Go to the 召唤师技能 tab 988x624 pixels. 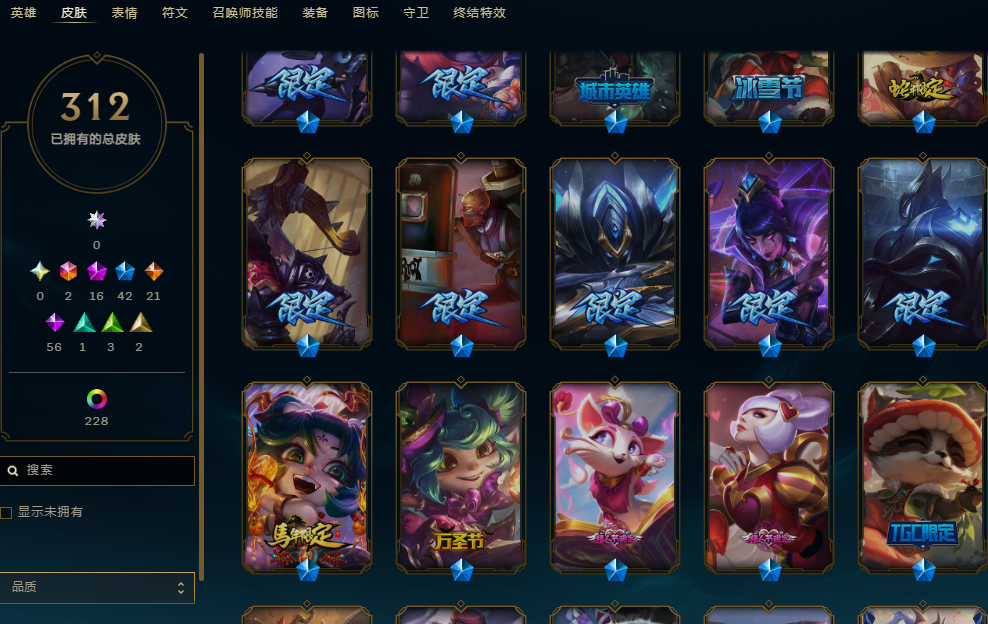pos(245,13)
